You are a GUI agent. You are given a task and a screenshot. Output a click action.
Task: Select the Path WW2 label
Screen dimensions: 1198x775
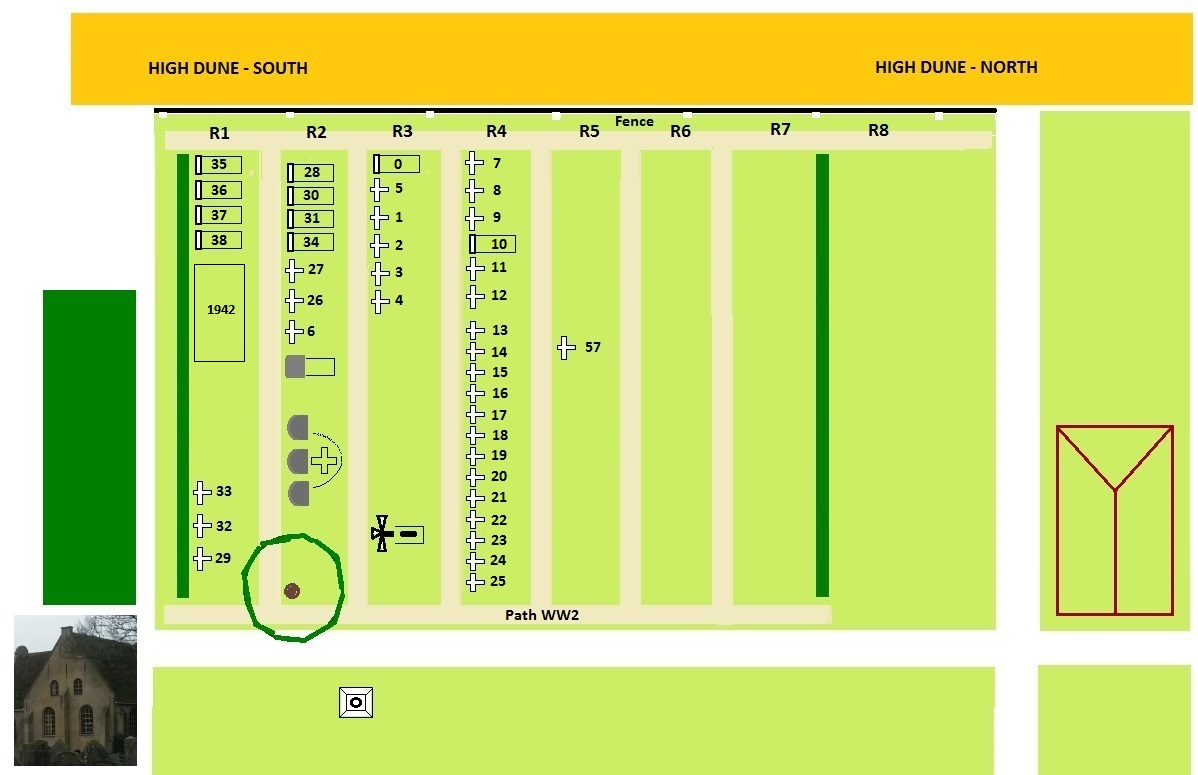pos(541,615)
